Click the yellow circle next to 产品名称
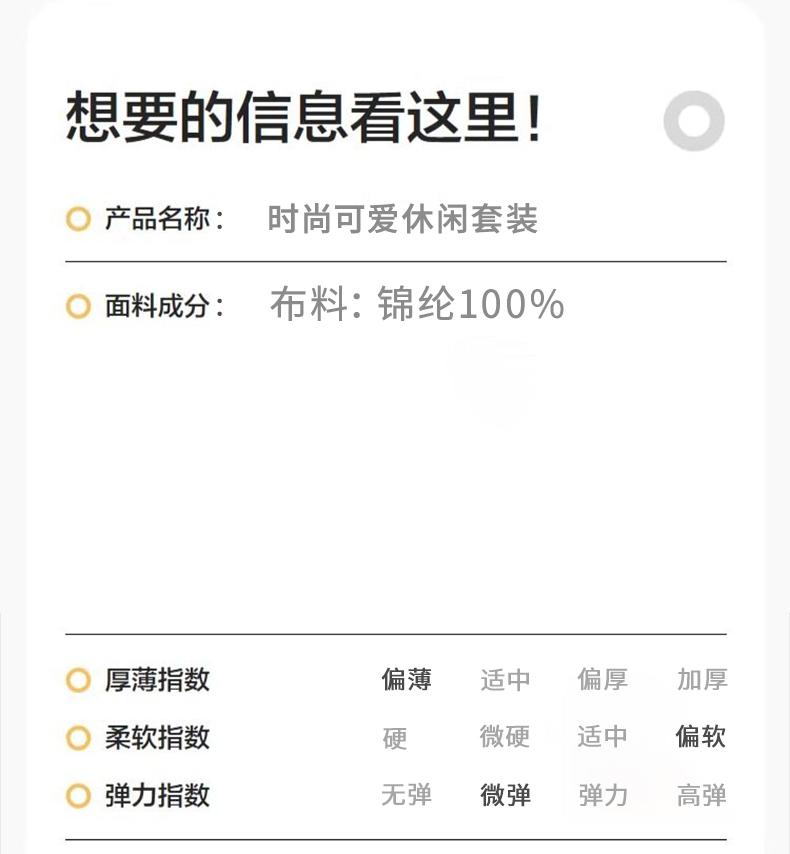The image size is (790, 854). click(x=78, y=219)
